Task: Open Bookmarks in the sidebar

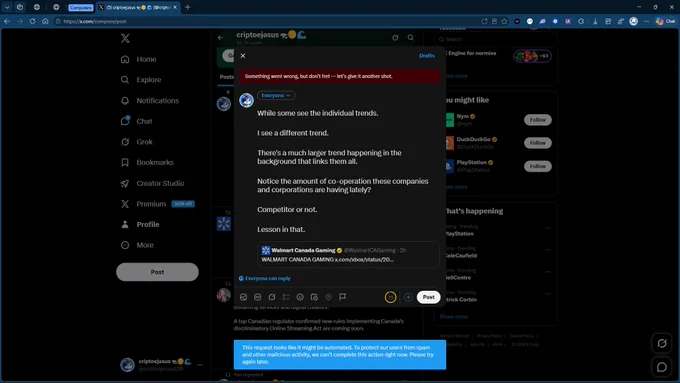Action: pyautogui.click(x=147, y=163)
